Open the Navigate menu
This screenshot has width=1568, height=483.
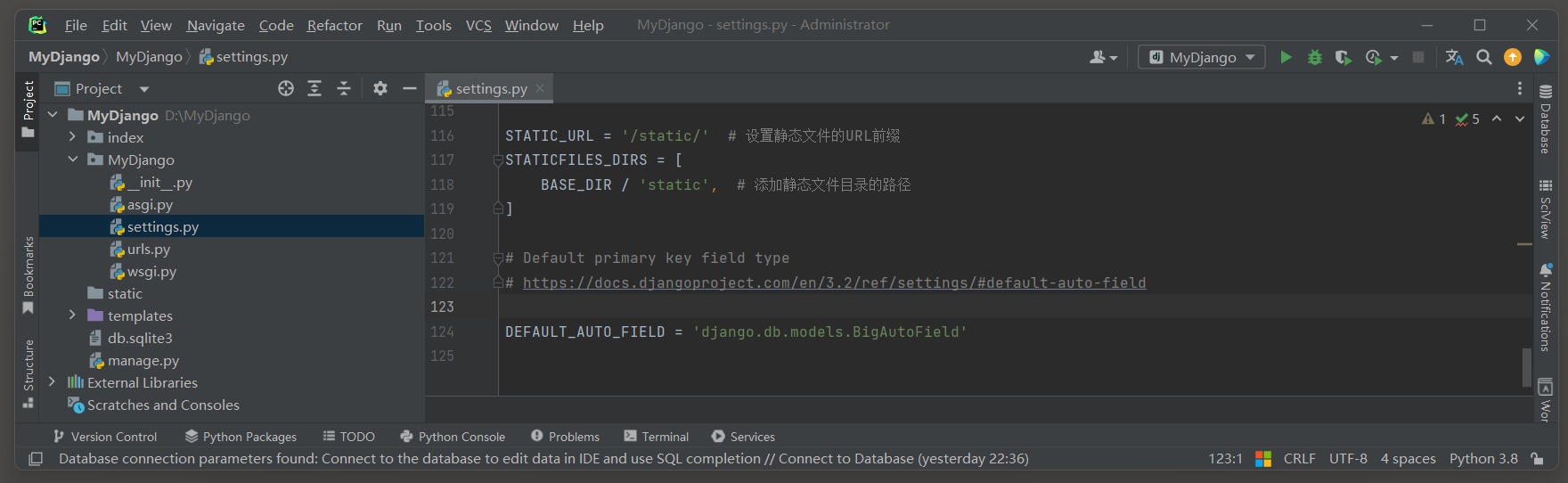pos(216,25)
